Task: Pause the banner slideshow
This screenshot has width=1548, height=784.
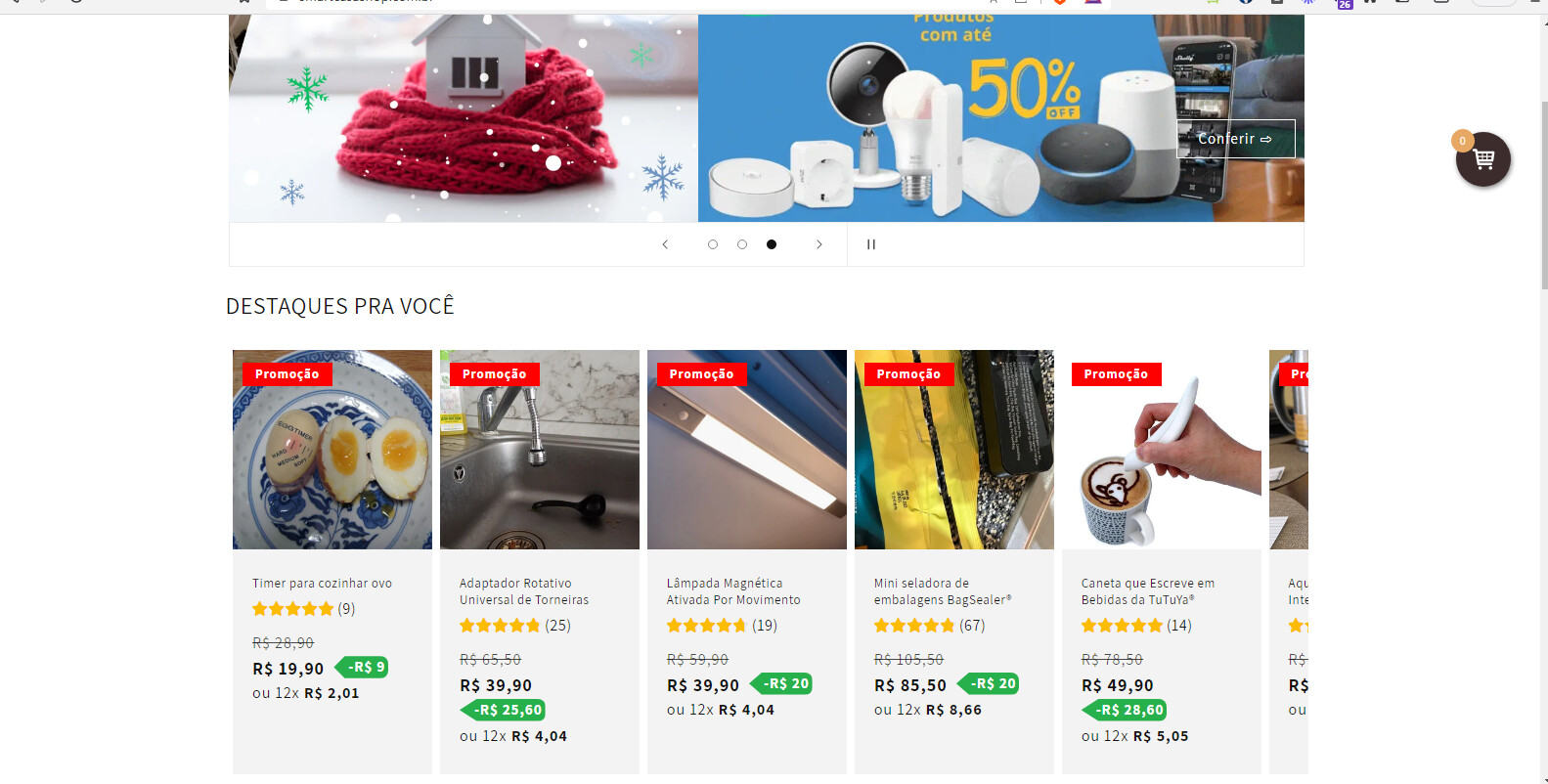Action: click(x=870, y=244)
